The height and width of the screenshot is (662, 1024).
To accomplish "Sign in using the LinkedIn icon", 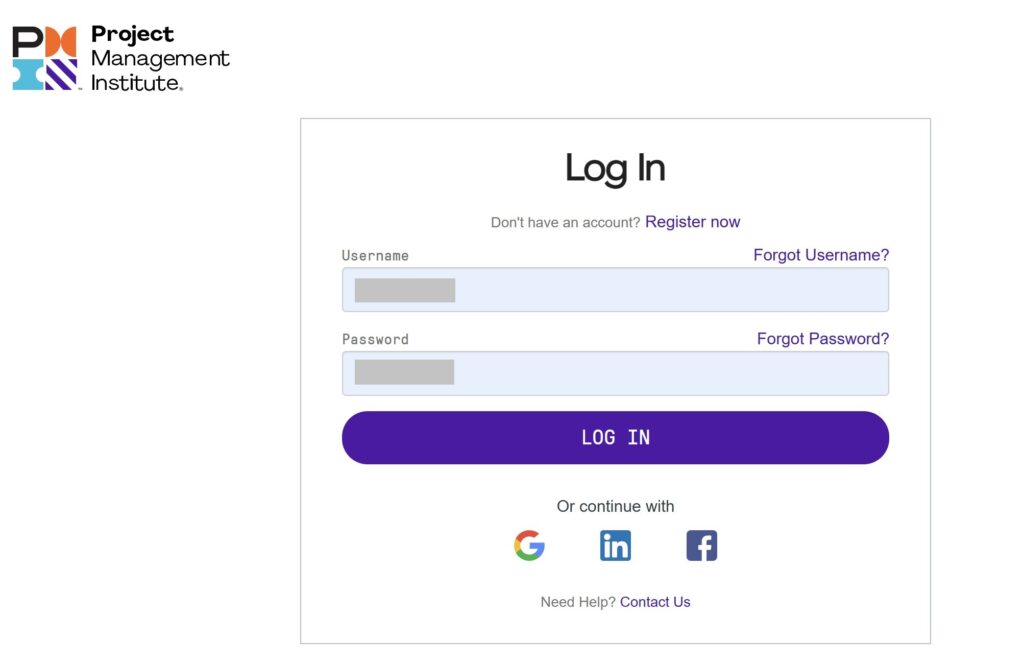I will point(615,545).
